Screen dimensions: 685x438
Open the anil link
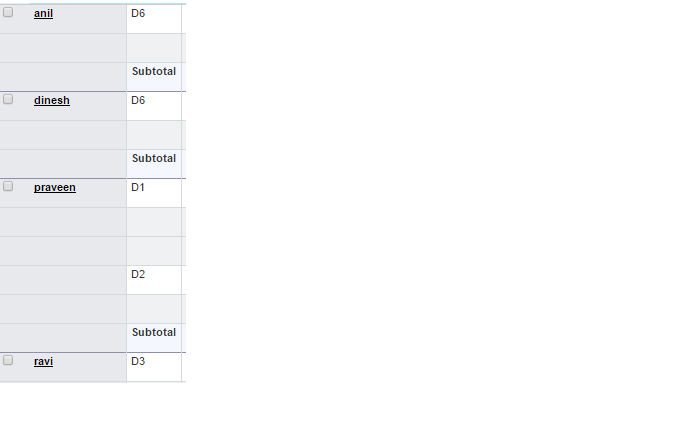[43, 14]
